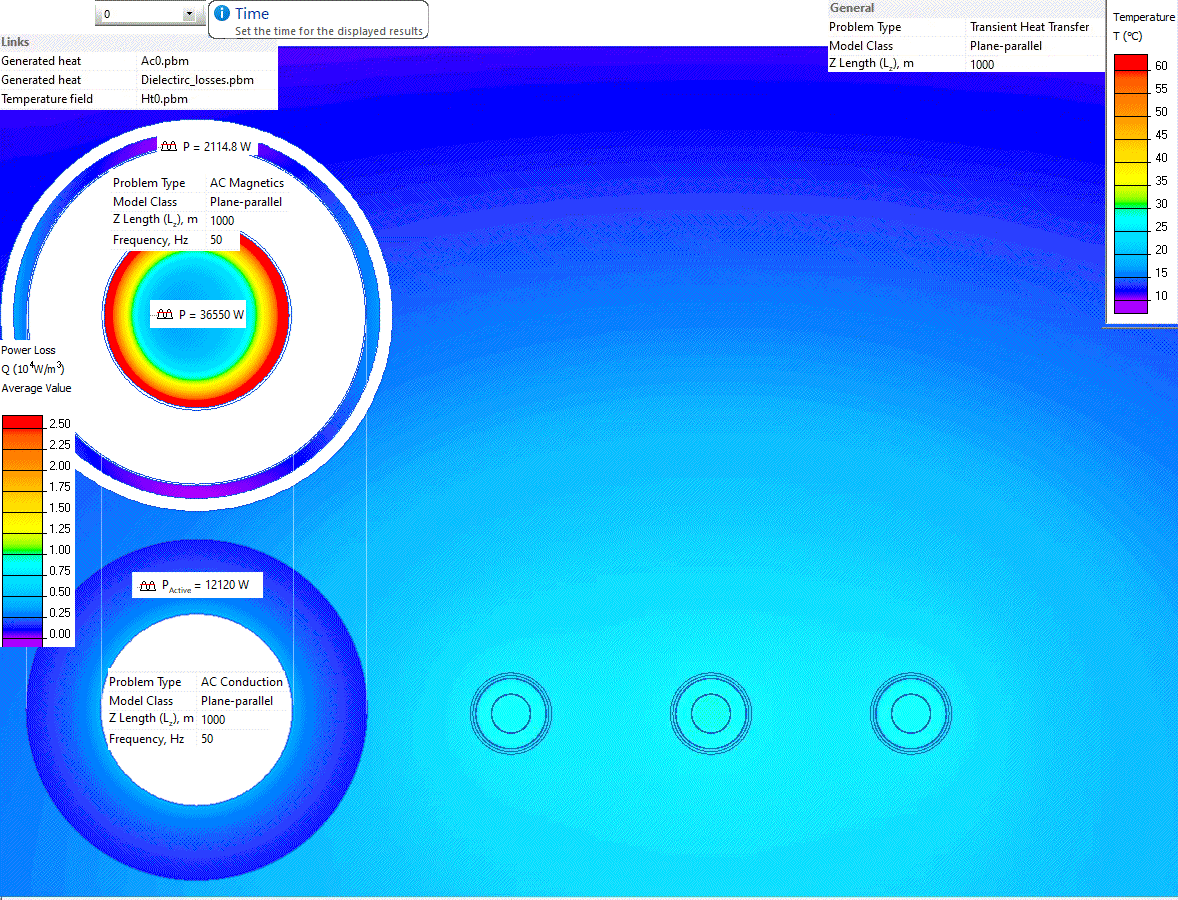Click the AC Magnetics problem type value
This screenshot has height=900, width=1178.
(246, 183)
